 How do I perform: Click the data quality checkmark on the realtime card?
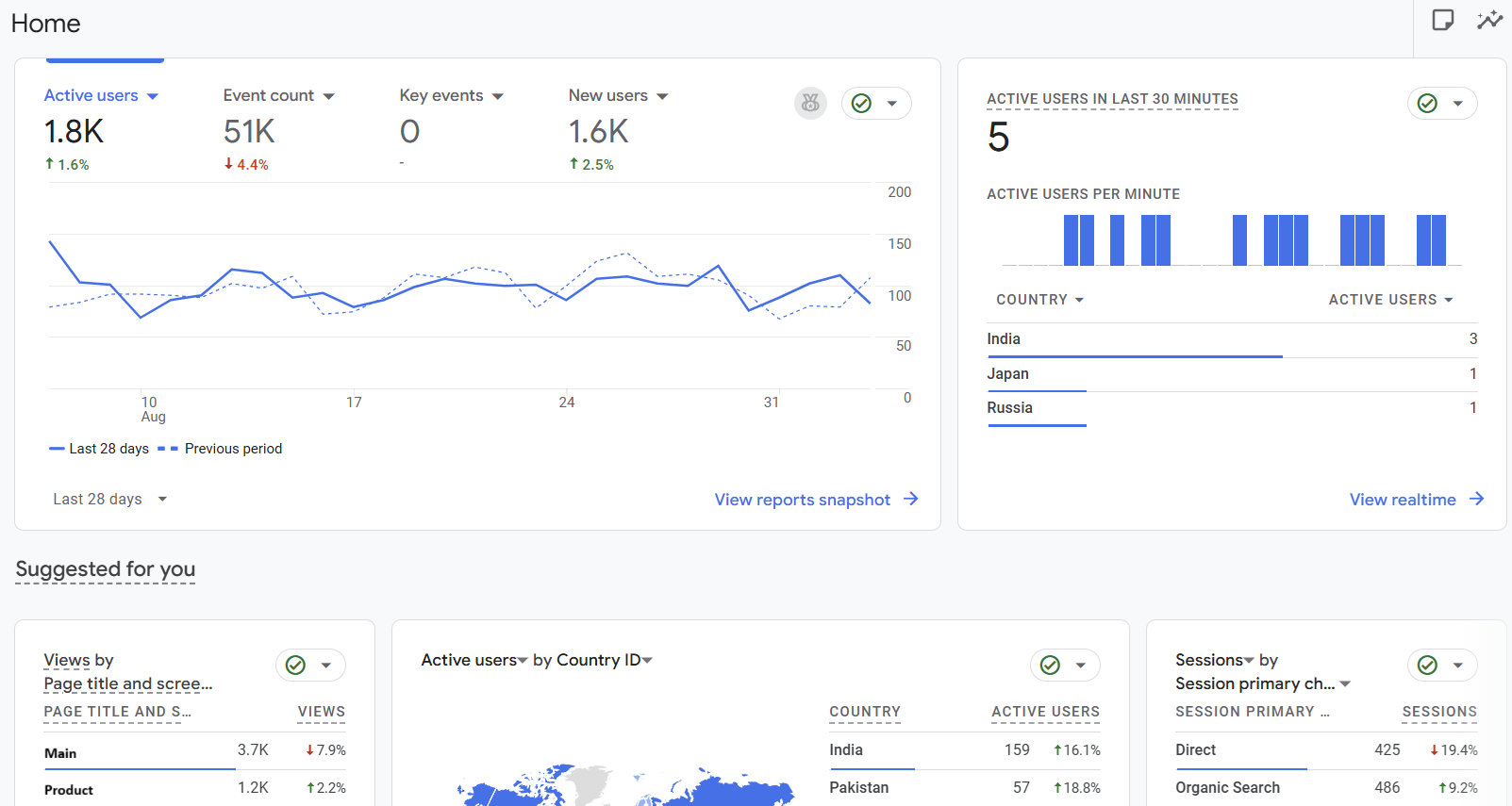(x=1427, y=103)
